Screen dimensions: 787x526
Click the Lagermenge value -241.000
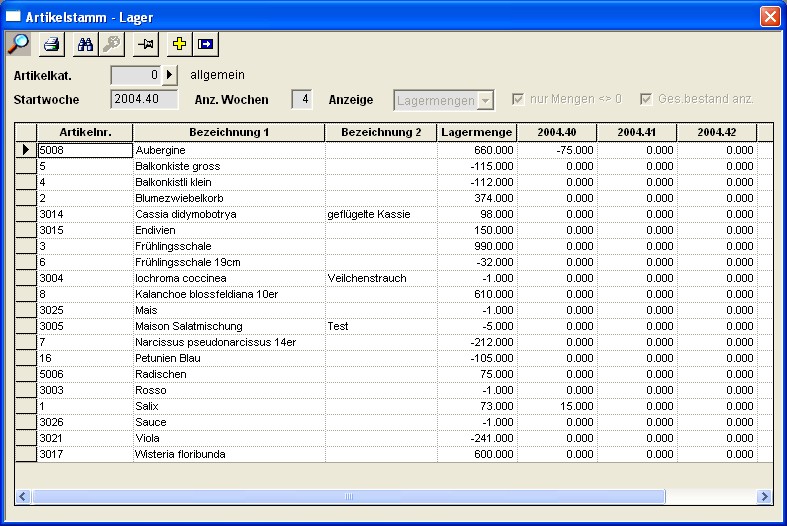click(x=477, y=438)
